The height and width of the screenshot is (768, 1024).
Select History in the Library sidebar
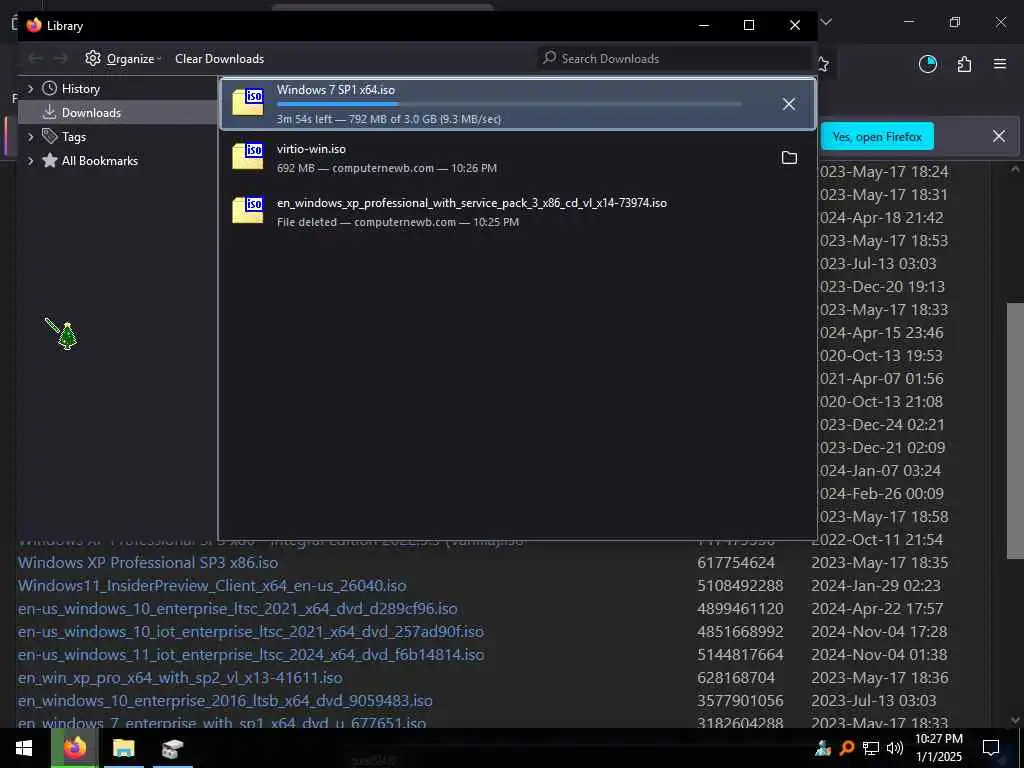pyautogui.click(x=80, y=88)
